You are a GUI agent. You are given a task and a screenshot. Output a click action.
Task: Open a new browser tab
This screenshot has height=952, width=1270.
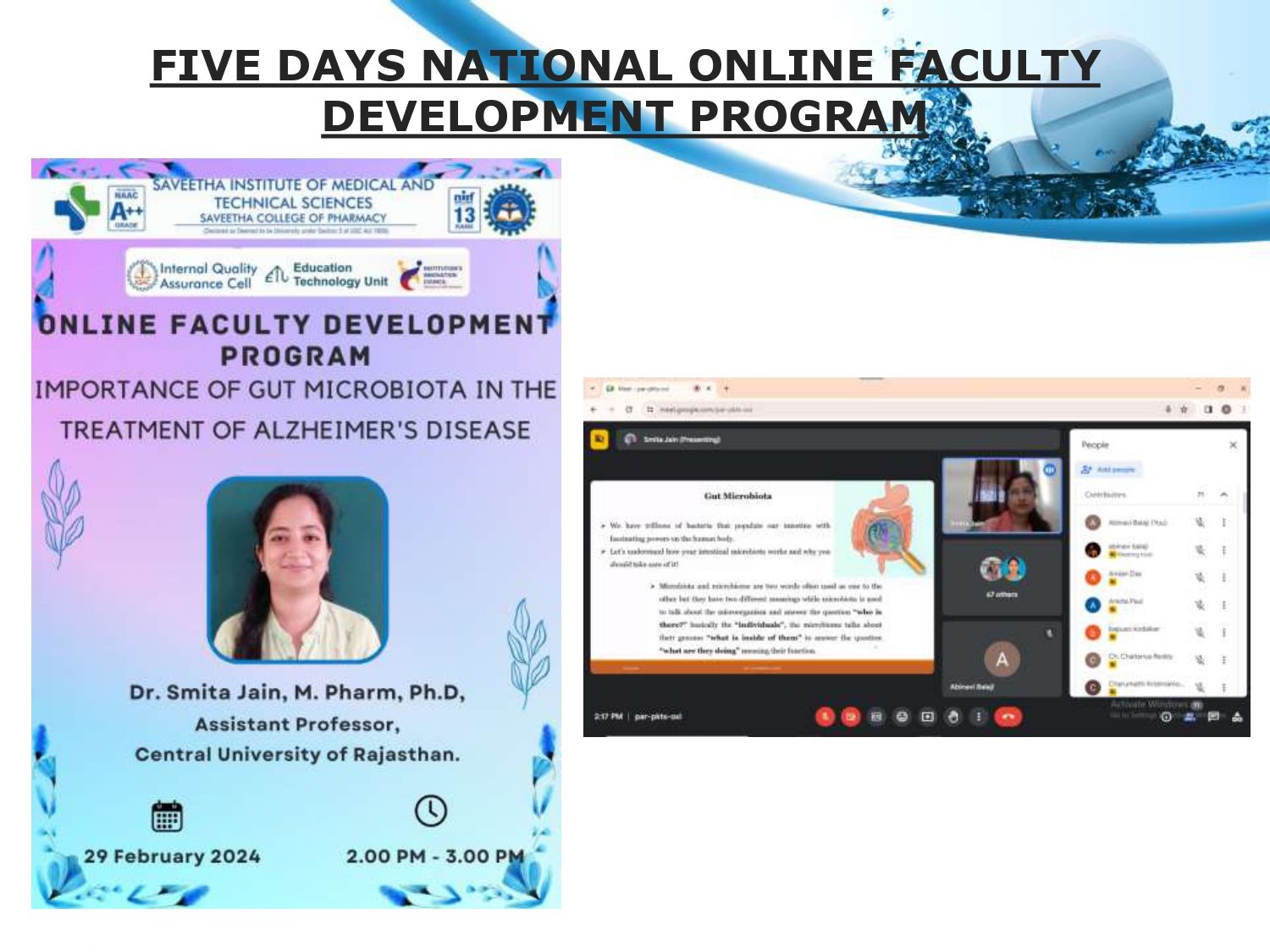pos(726,388)
